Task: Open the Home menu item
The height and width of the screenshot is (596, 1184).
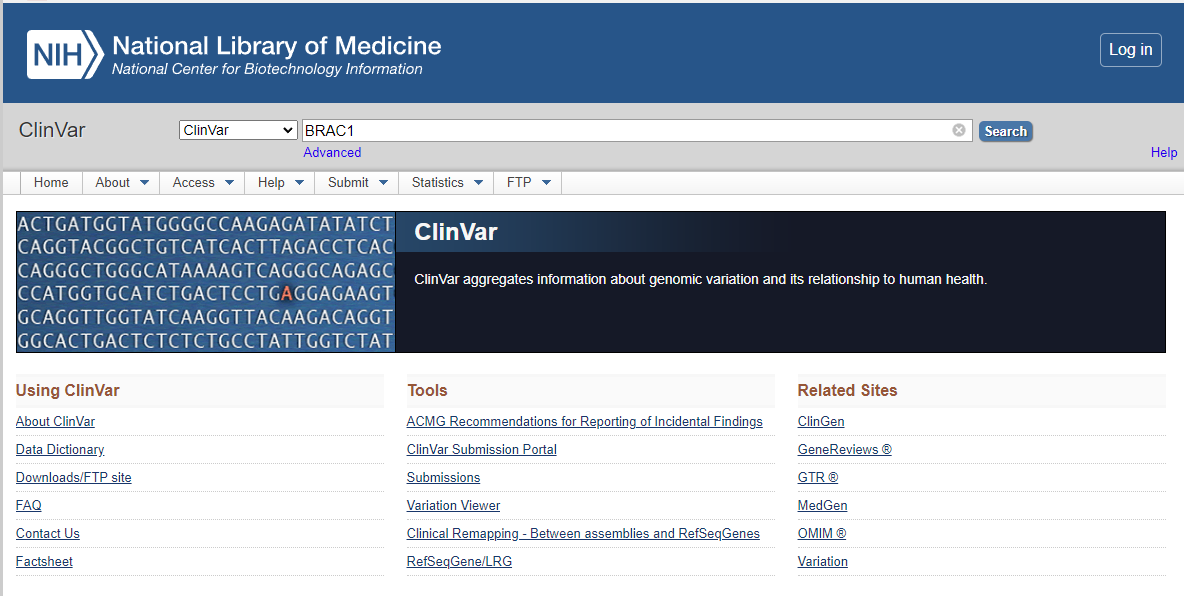Action: [x=51, y=183]
